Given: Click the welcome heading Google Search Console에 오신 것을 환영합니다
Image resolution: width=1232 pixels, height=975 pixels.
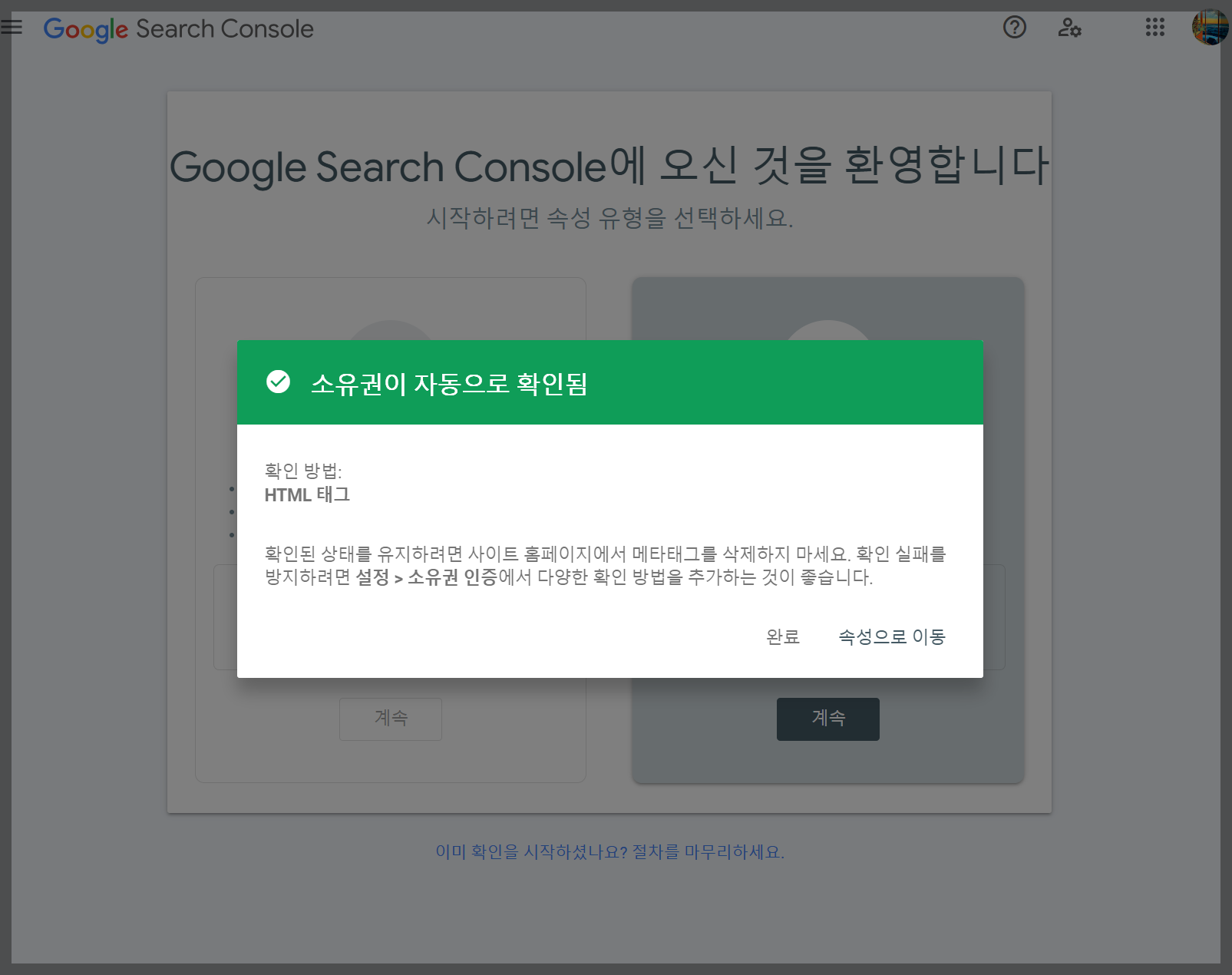Looking at the screenshot, I should coord(609,166).
